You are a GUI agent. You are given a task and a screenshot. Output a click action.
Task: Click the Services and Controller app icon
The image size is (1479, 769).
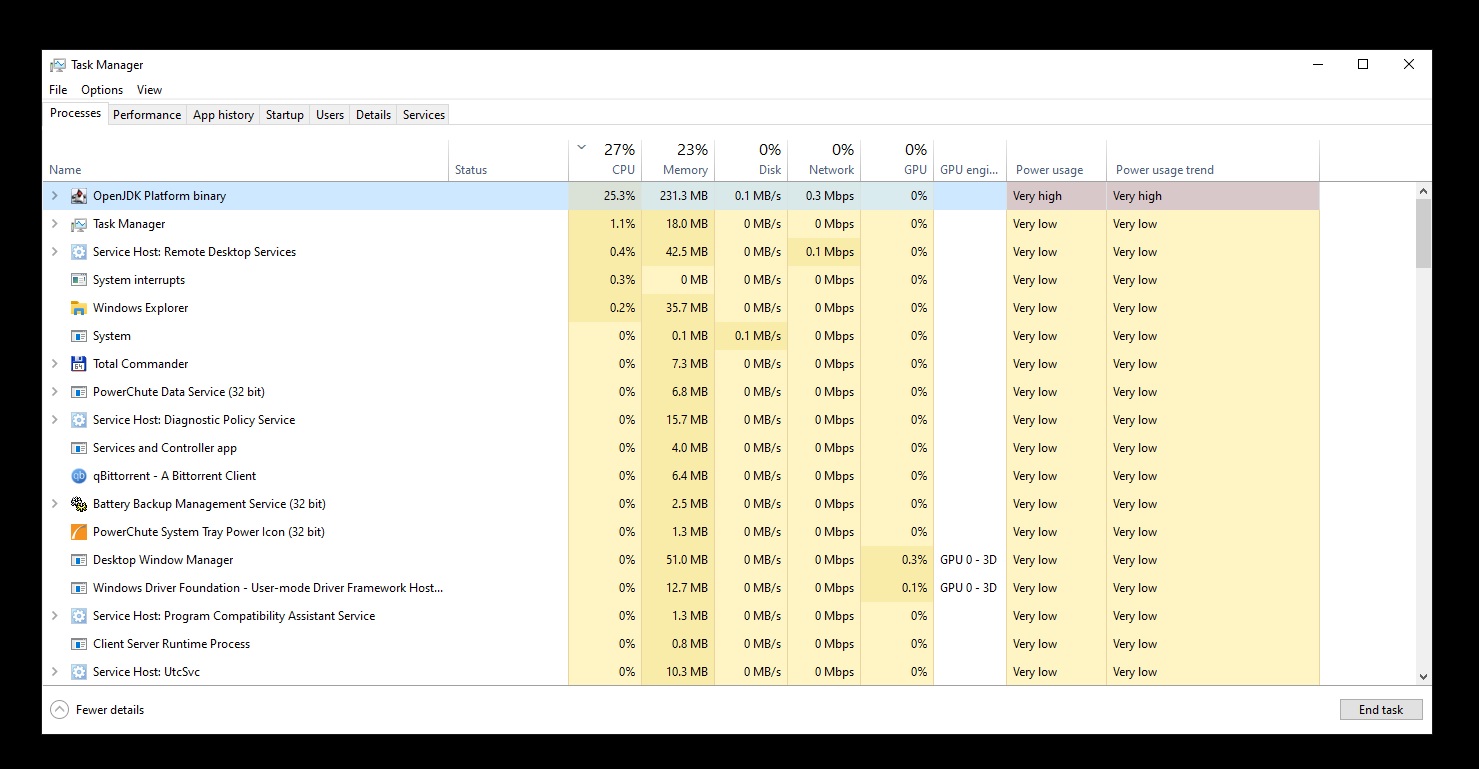tap(79, 448)
